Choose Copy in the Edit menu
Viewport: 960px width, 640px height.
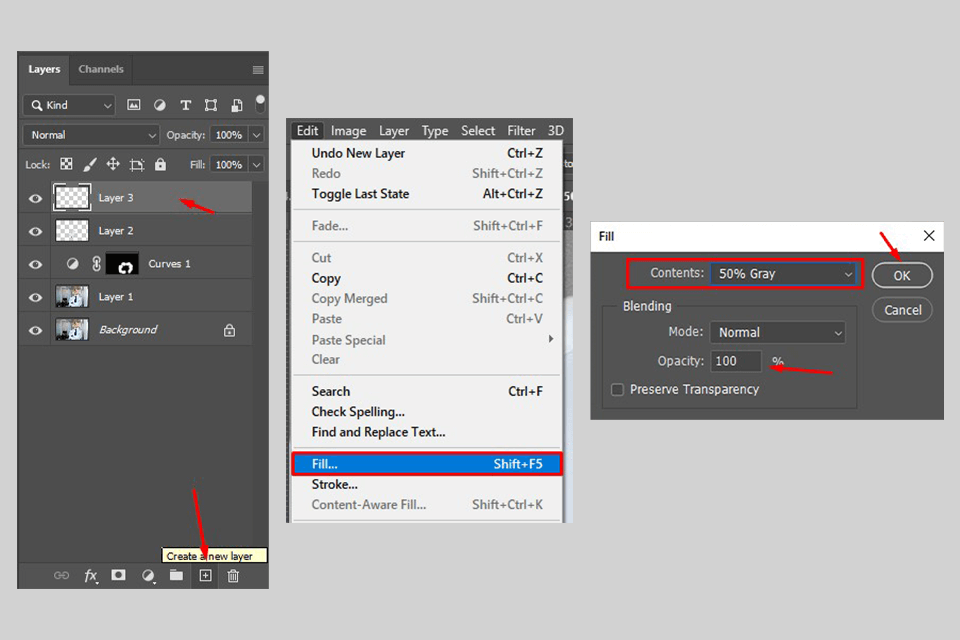coord(427,278)
